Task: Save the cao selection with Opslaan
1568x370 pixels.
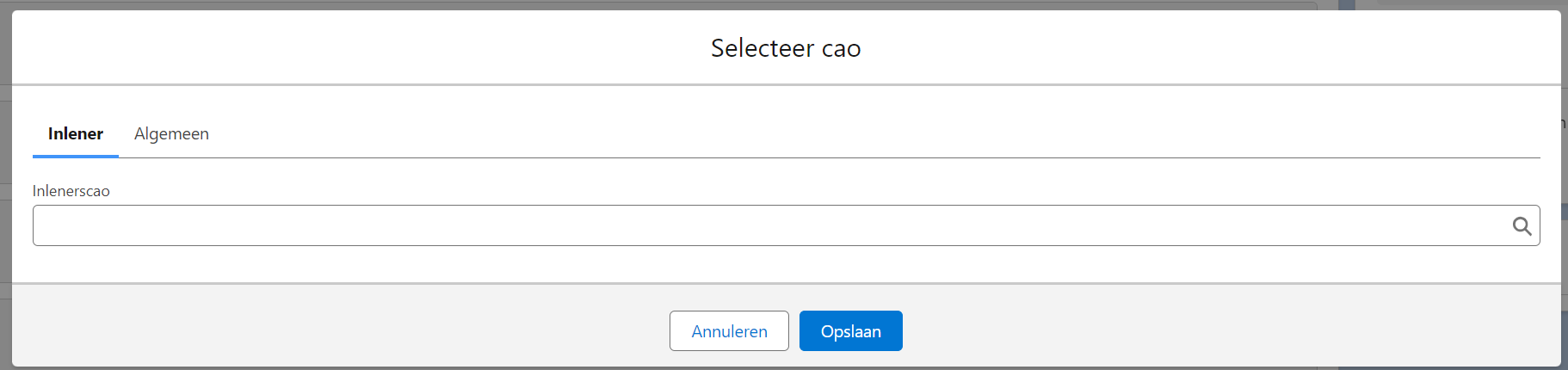Action: (x=850, y=331)
